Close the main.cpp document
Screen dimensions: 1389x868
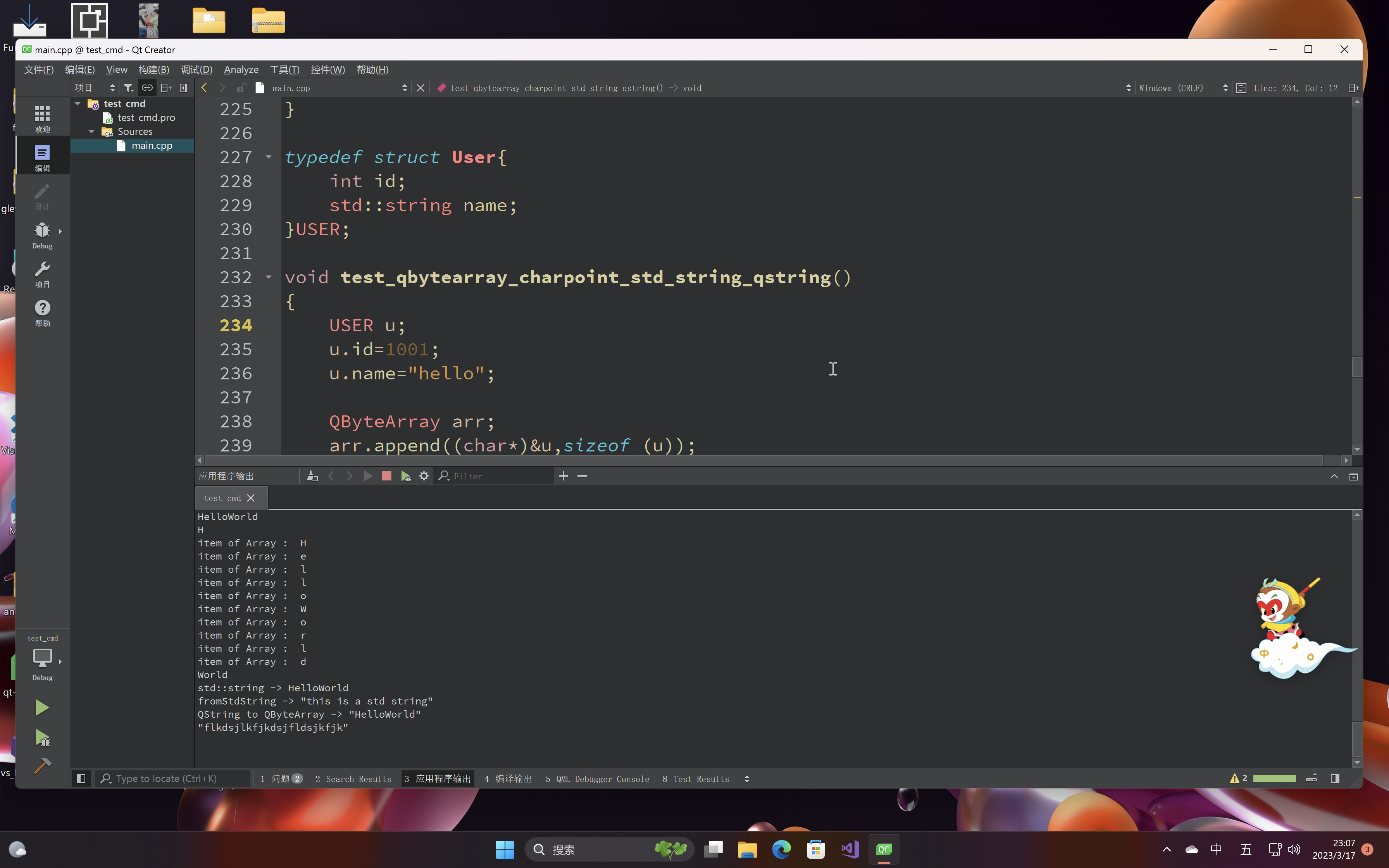(421, 88)
